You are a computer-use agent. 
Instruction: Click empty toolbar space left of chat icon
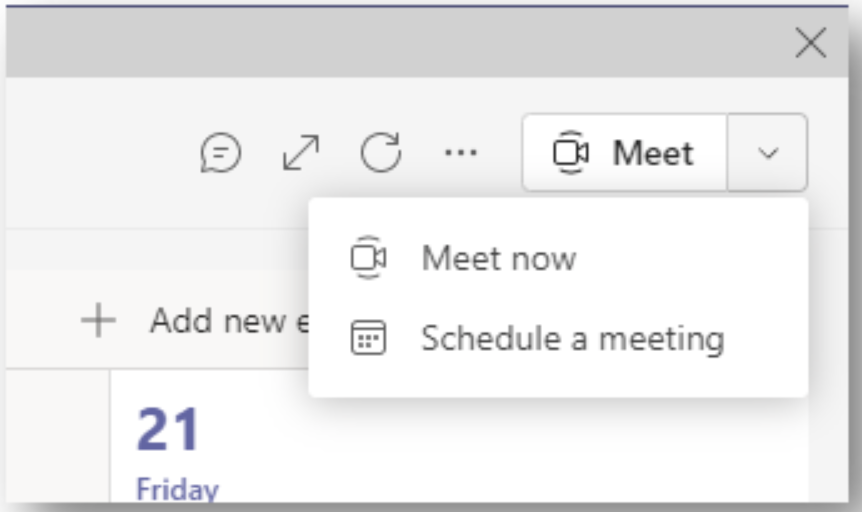tap(102, 152)
